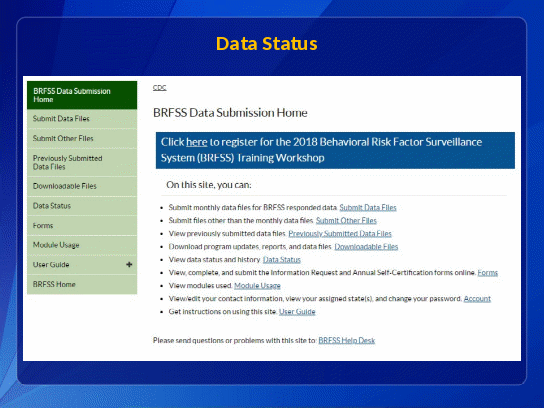Select Module Usage sidebar item
Screen dimensions: 544x408
(x=82, y=245)
